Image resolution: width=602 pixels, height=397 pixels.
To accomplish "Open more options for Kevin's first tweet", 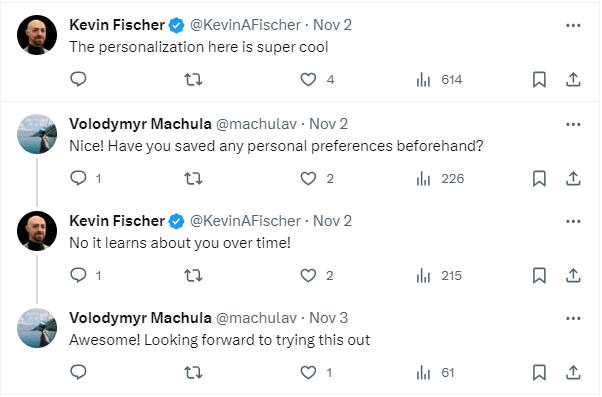I will point(573,25).
